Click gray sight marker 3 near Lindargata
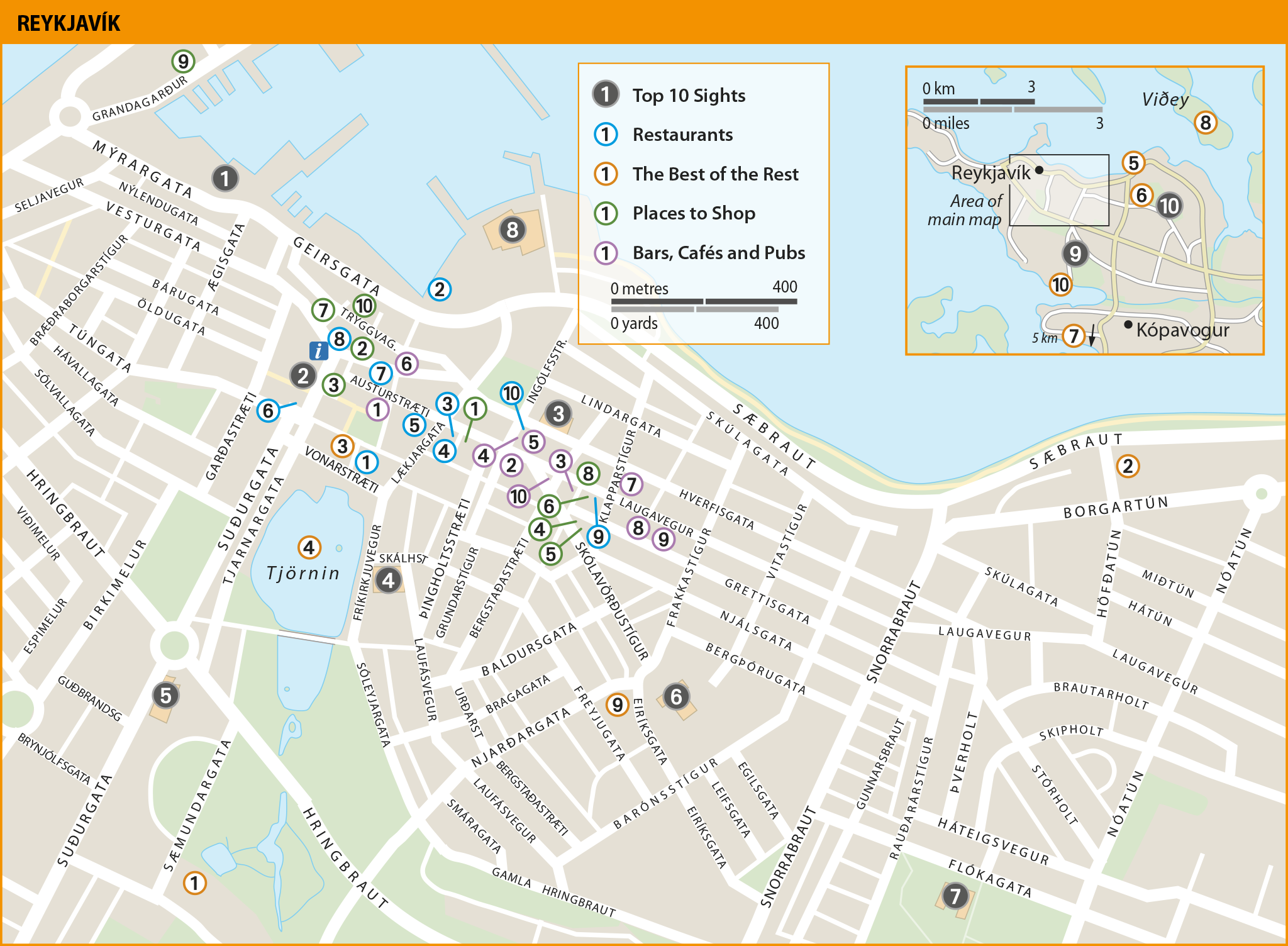The width and height of the screenshot is (1288, 946). point(558,414)
